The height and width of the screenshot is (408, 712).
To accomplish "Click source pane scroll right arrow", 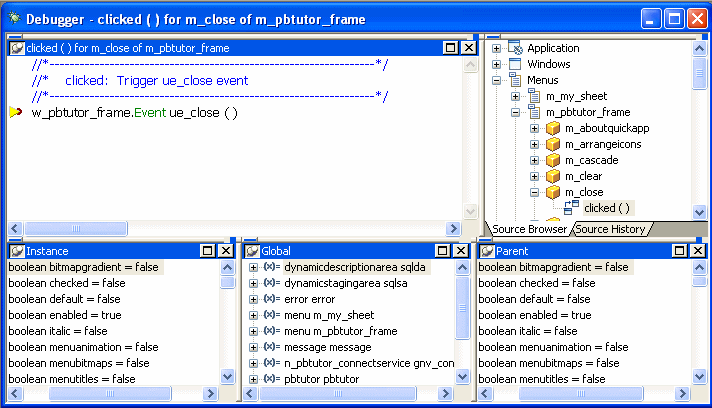I will 453,228.
